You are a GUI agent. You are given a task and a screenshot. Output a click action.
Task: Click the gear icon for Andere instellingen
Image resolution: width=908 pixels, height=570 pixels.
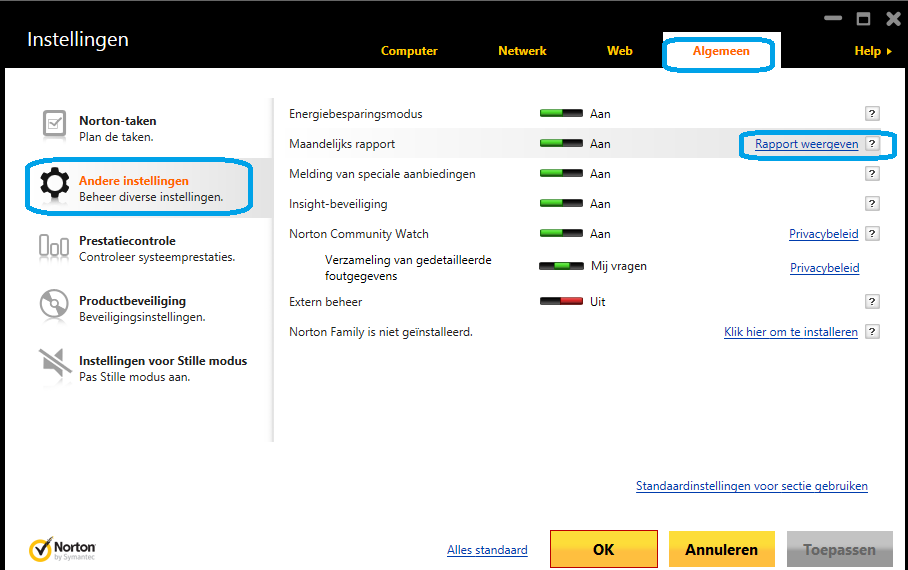point(54,183)
